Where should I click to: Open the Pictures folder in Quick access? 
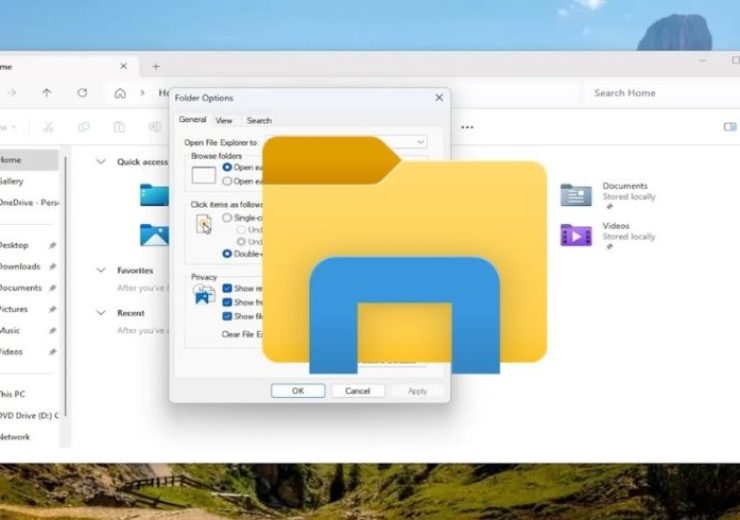click(154, 235)
